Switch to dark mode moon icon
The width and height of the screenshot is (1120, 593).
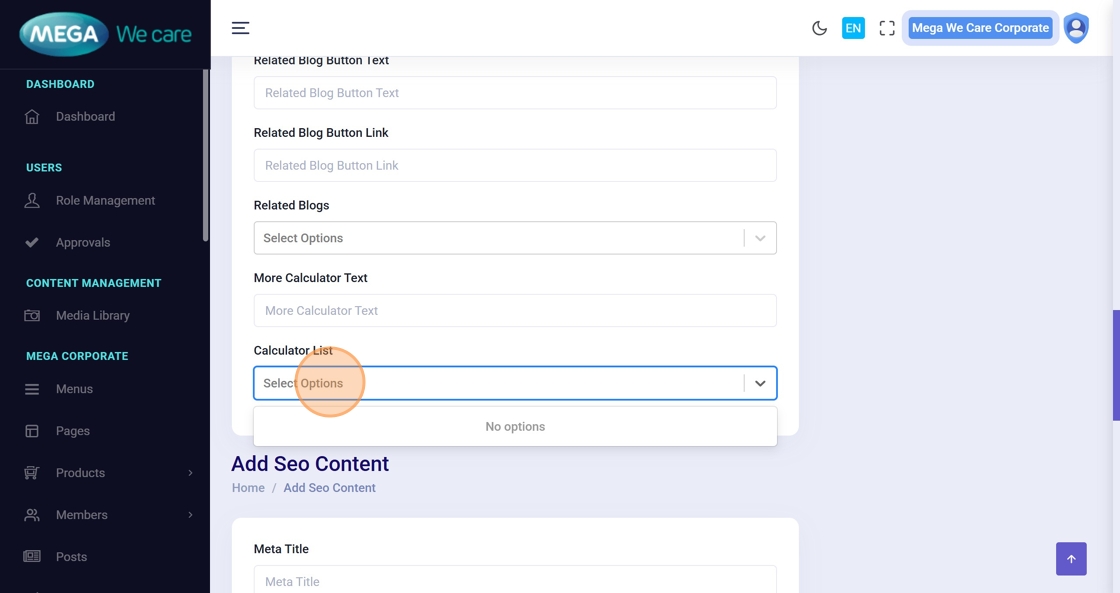coord(819,28)
